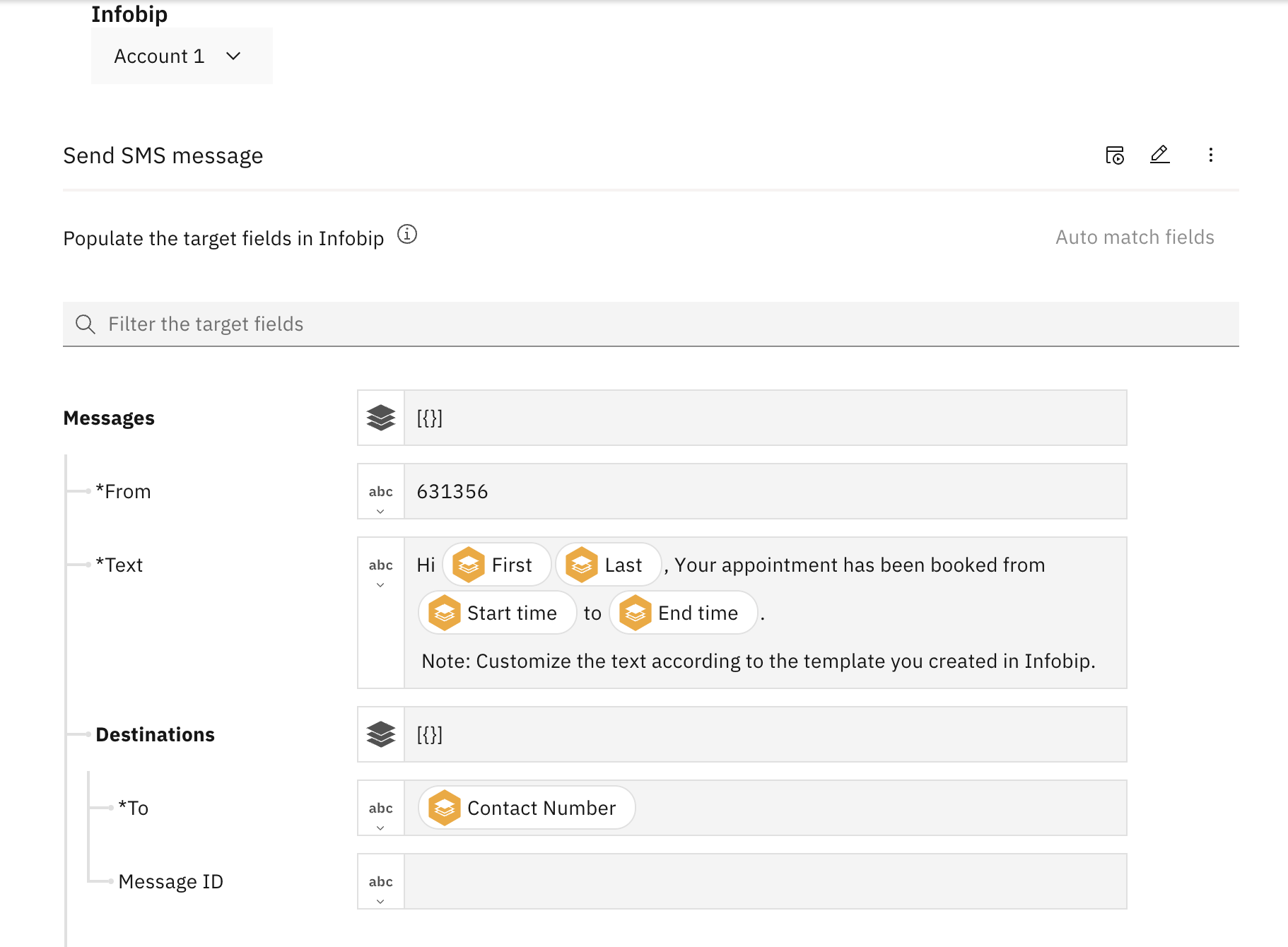Click the Messages [{}] field
1288x947 pixels.
click(765, 418)
